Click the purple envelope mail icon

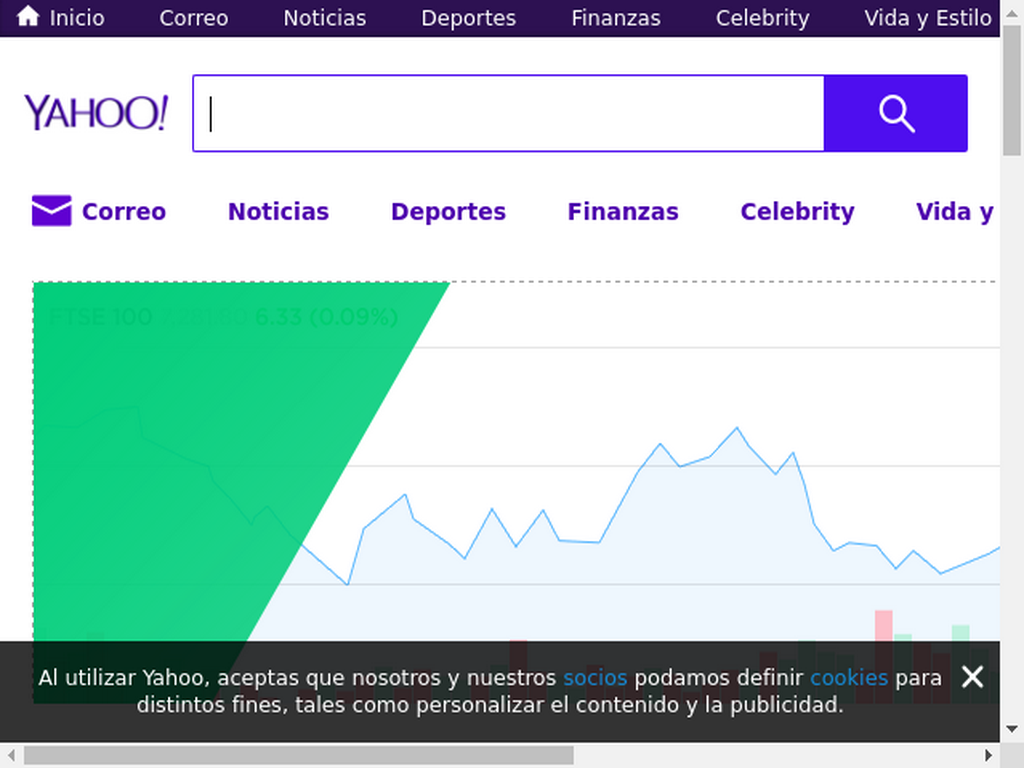click(x=52, y=210)
